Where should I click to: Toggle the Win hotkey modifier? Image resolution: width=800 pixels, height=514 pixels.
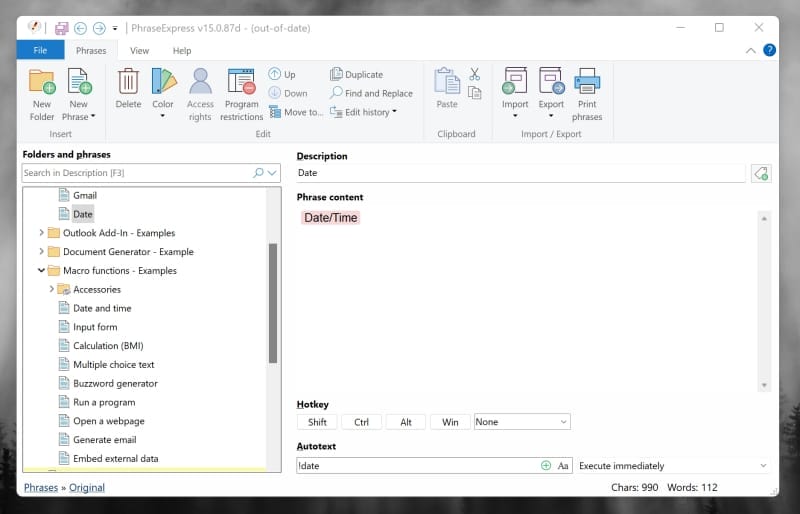pos(450,422)
